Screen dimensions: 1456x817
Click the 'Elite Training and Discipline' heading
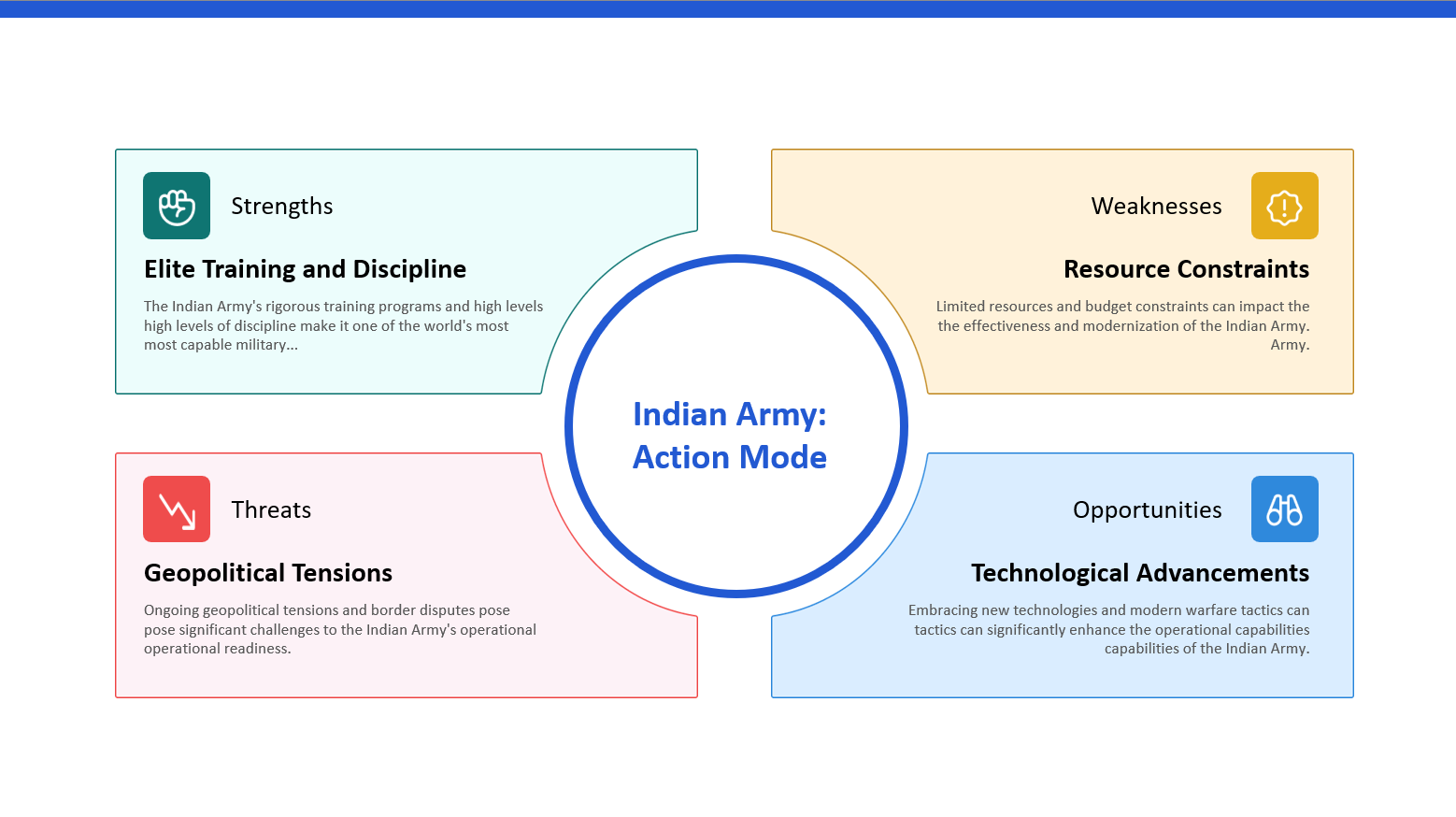pyautogui.click(x=306, y=269)
